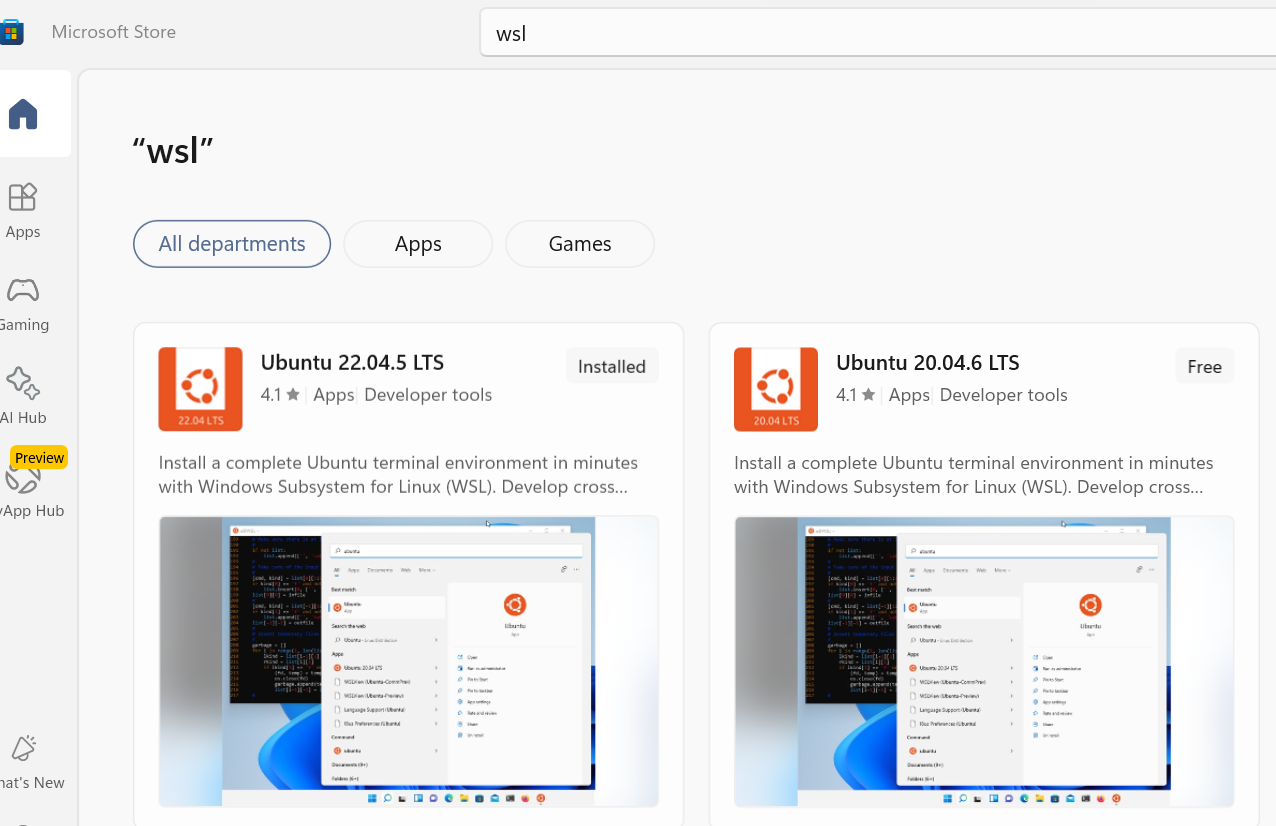View the Ubuntu 20.04.6 screenshot preview
The height and width of the screenshot is (826, 1276).
[984, 661]
